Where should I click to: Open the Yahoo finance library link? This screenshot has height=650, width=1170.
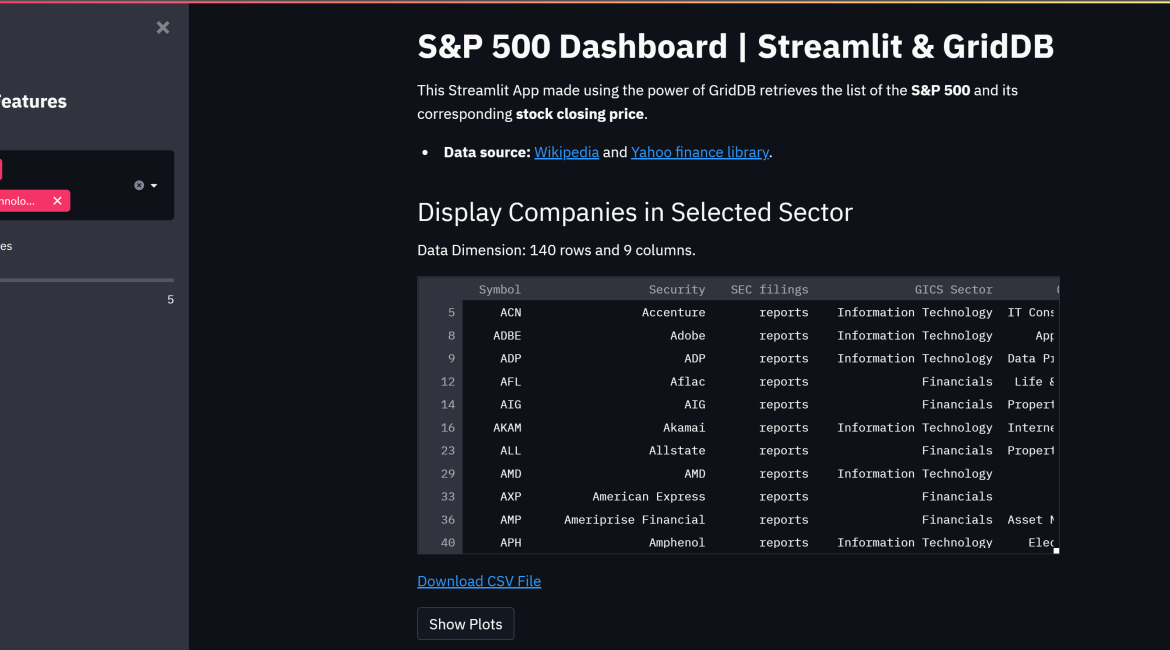point(699,152)
